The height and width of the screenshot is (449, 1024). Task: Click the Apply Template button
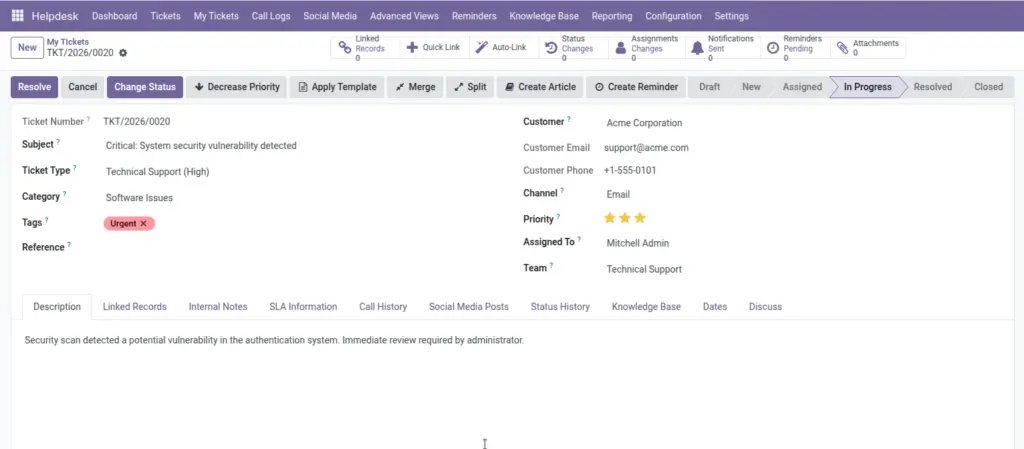coord(337,87)
